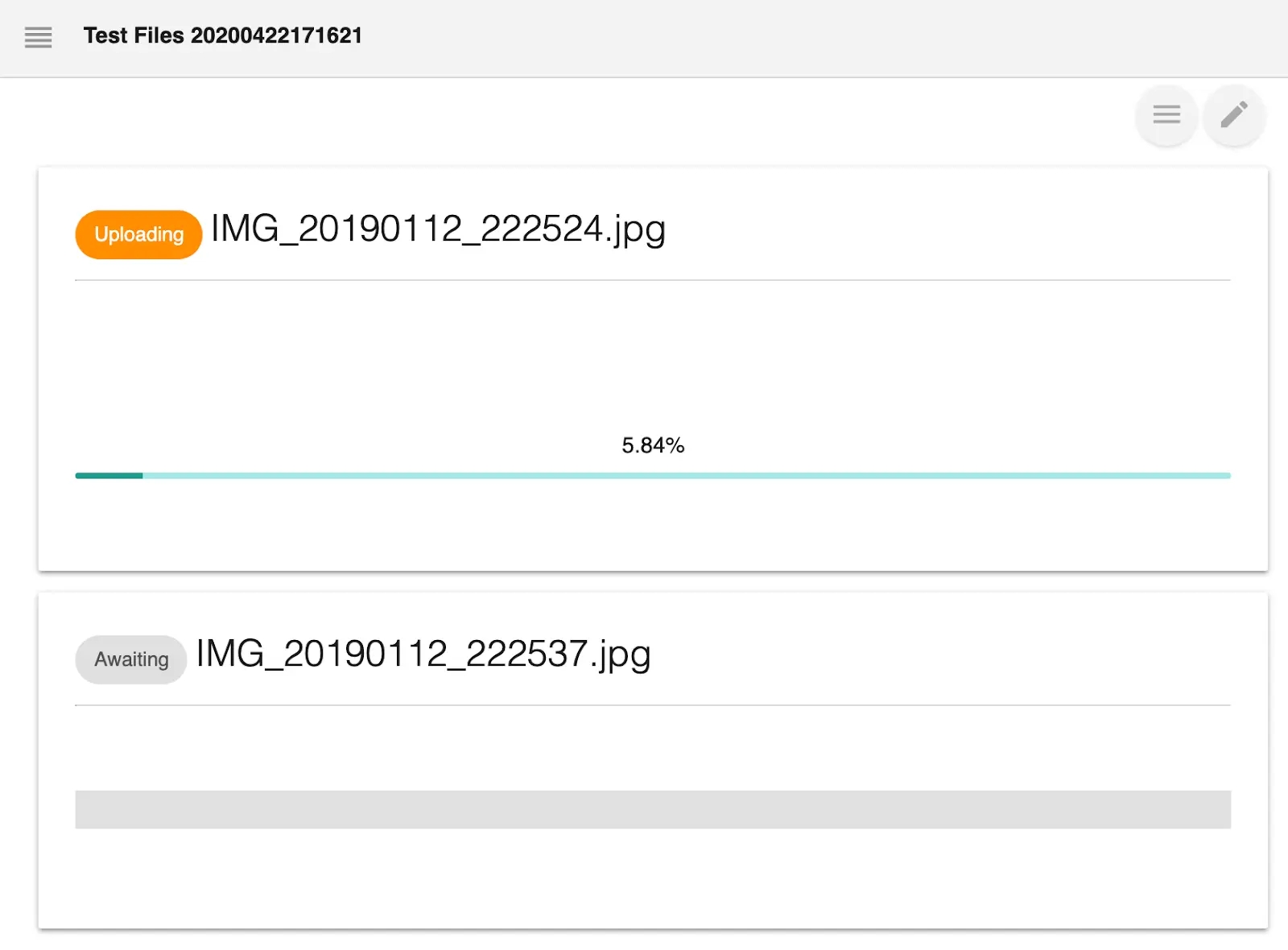Screen dimensions: 1288x950
Task: Click white space below the upload progress bar
Action: 652,523
